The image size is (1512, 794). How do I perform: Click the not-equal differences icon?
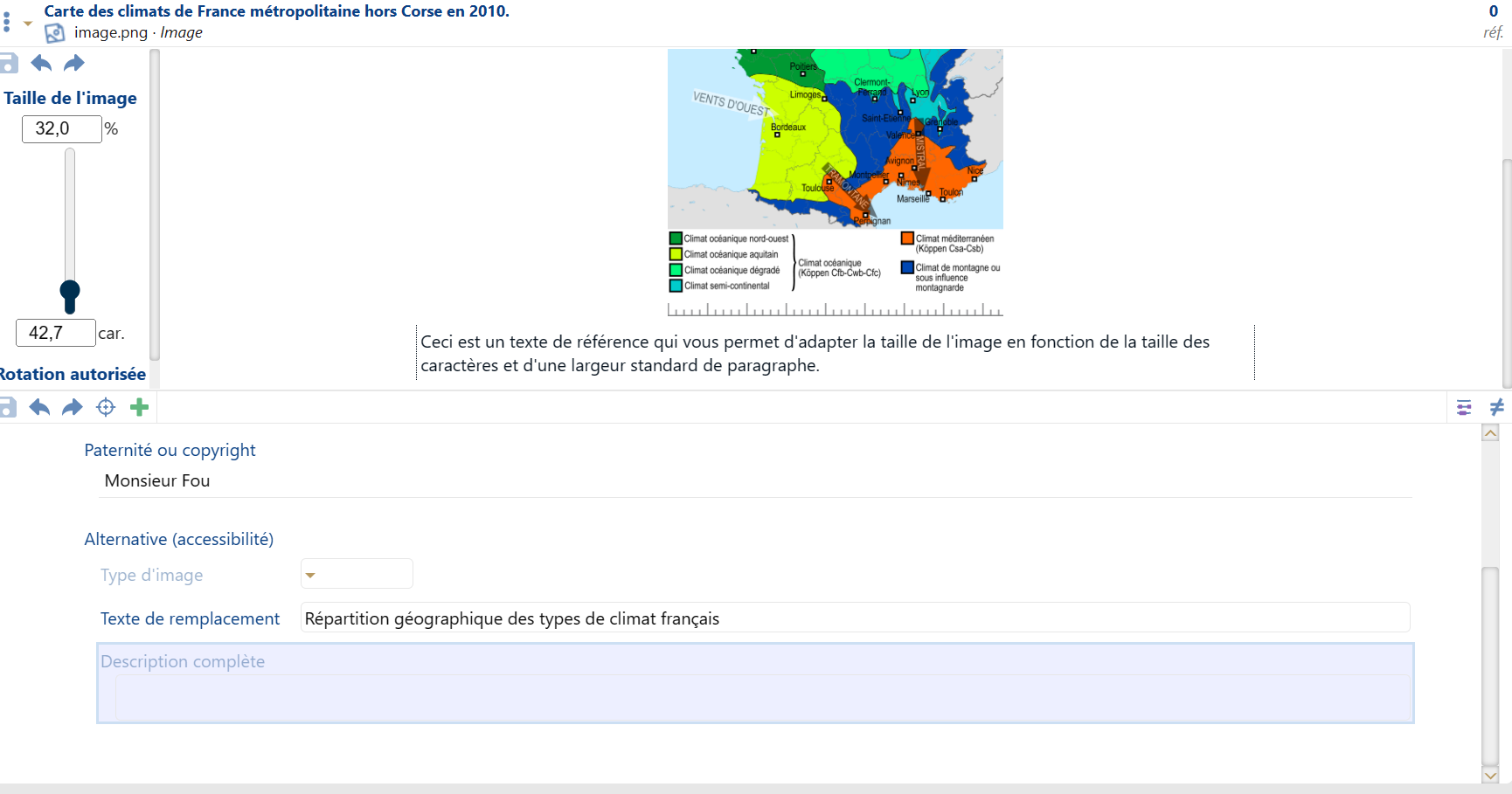click(1496, 407)
